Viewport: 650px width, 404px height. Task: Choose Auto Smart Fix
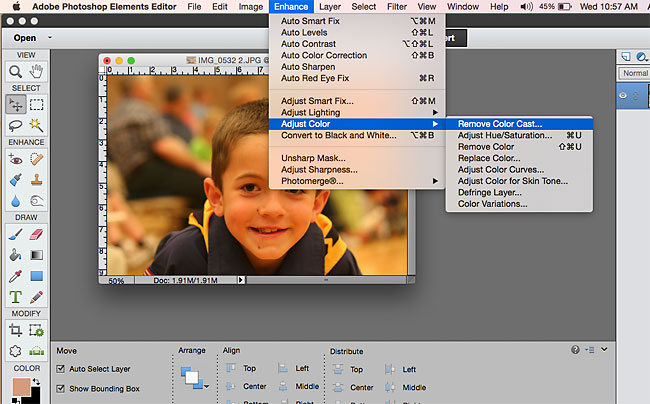(x=357, y=21)
